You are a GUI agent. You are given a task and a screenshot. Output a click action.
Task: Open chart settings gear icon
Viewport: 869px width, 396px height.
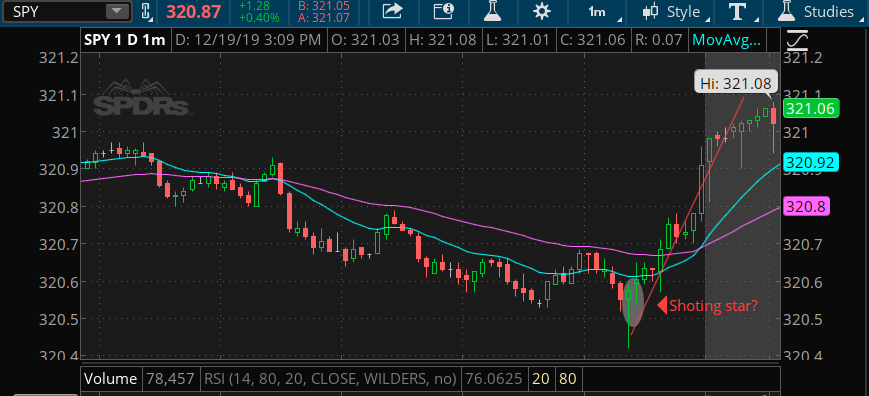click(x=541, y=11)
